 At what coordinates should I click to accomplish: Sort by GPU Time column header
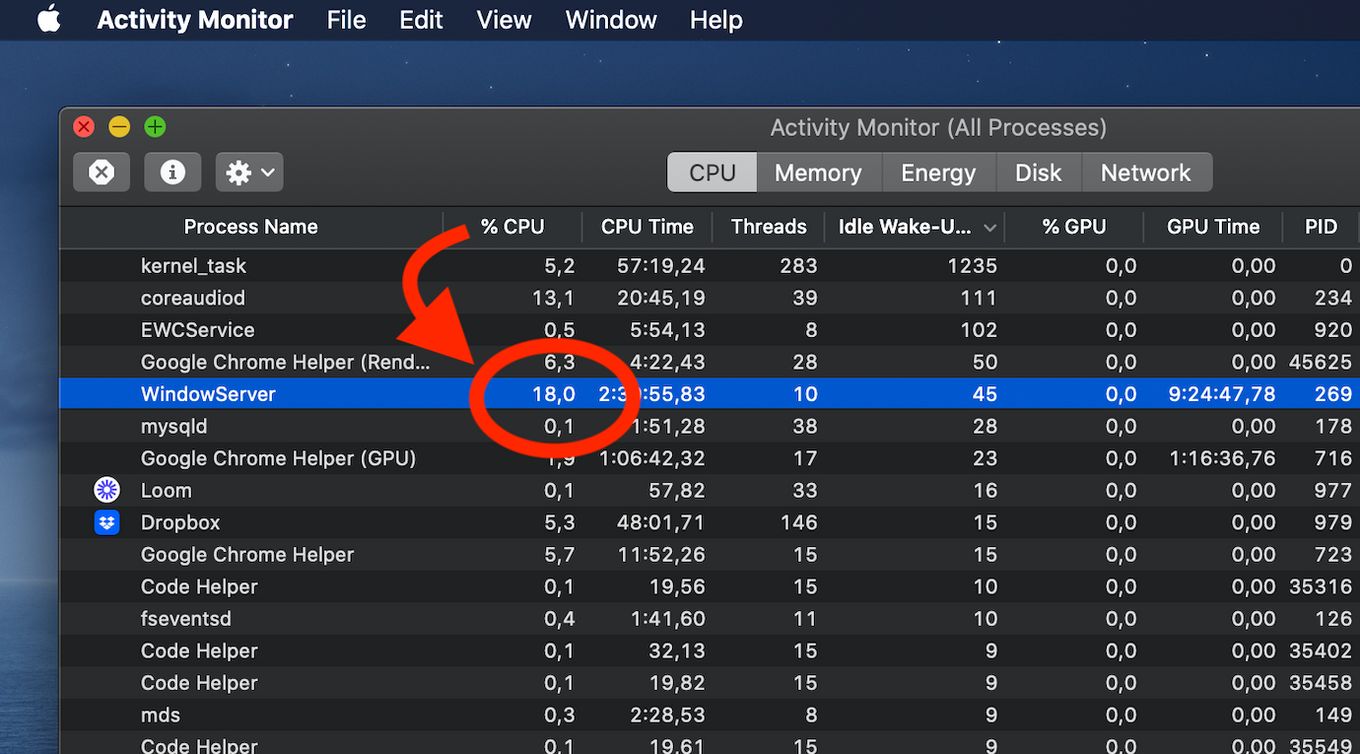(x=1213, y=227)
